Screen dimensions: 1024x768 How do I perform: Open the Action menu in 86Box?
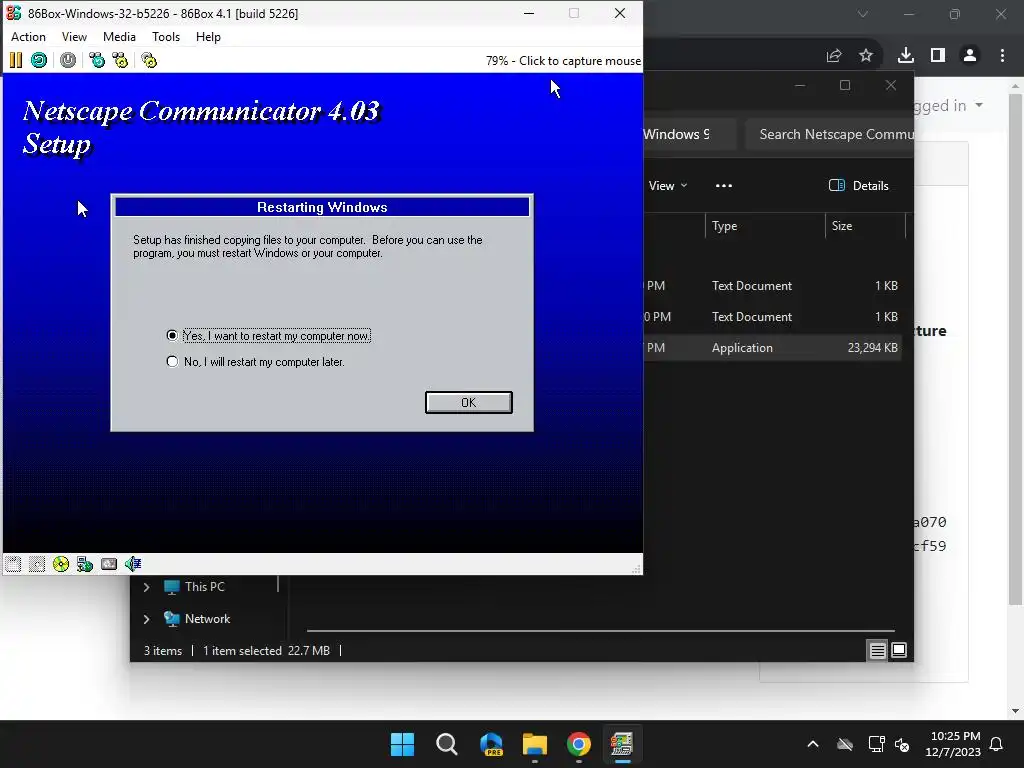tap(28, 37)
